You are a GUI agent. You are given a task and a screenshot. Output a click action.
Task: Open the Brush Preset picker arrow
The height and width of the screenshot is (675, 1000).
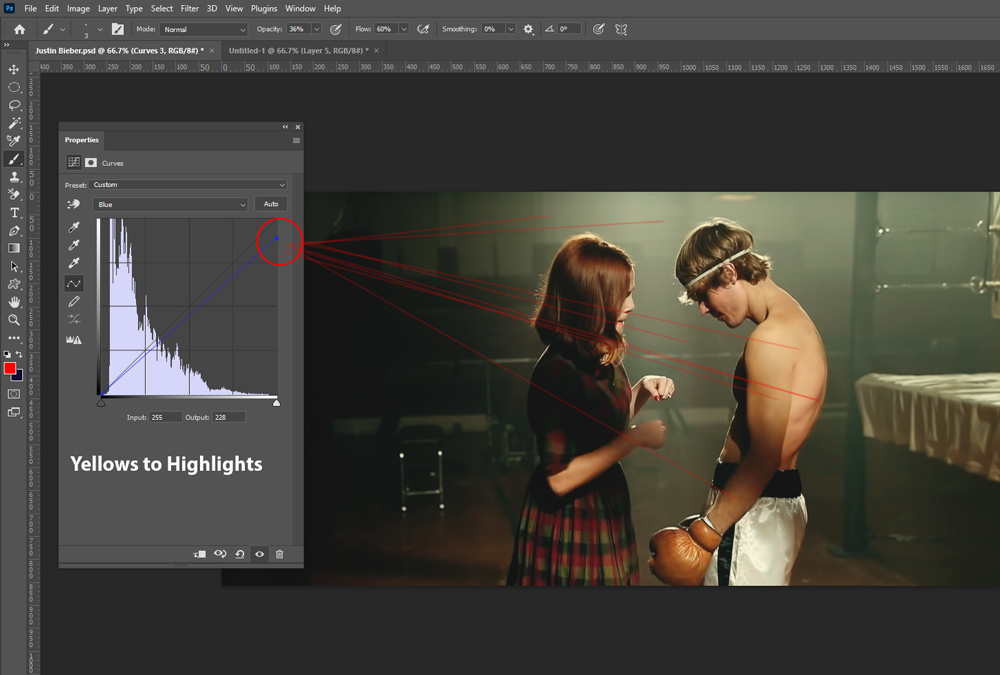click(x=100, y=29)
